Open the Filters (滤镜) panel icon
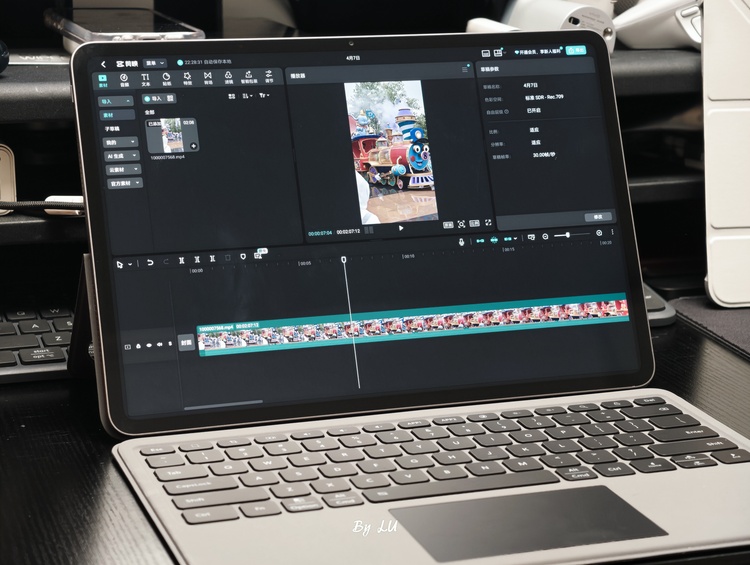 [x=229, y=79]
